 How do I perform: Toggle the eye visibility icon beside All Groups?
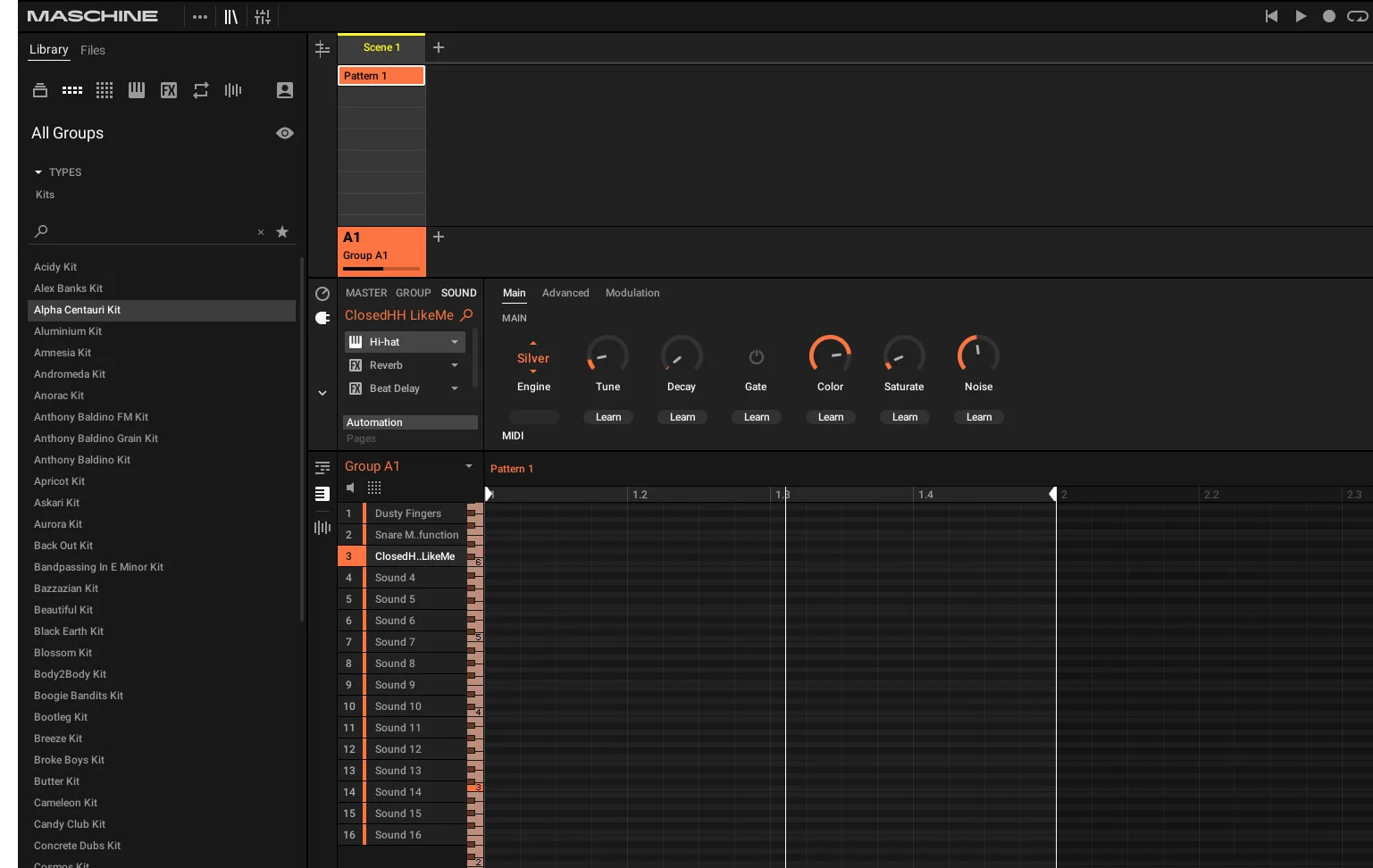coord(285,133)
